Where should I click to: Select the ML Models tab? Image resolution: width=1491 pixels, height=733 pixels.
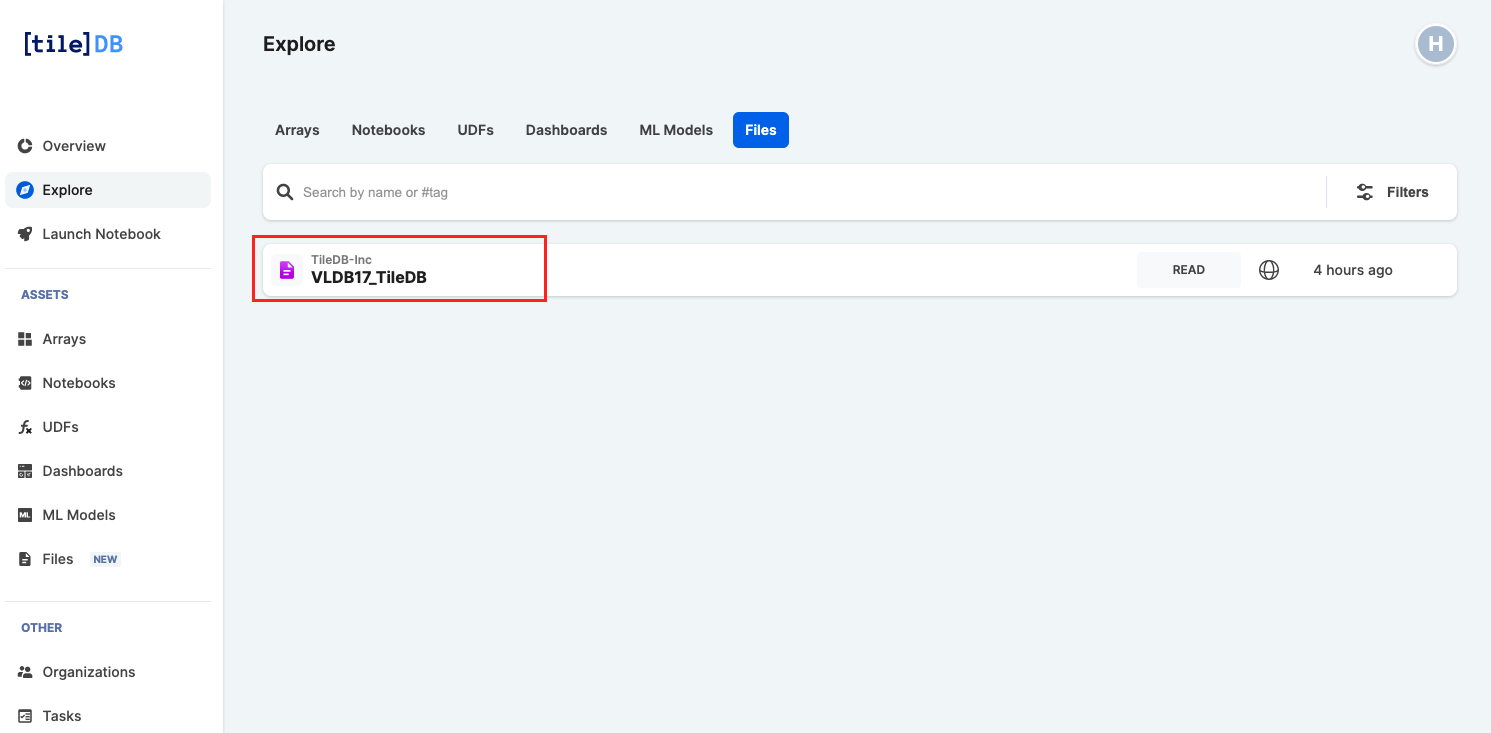coord(676,130)
